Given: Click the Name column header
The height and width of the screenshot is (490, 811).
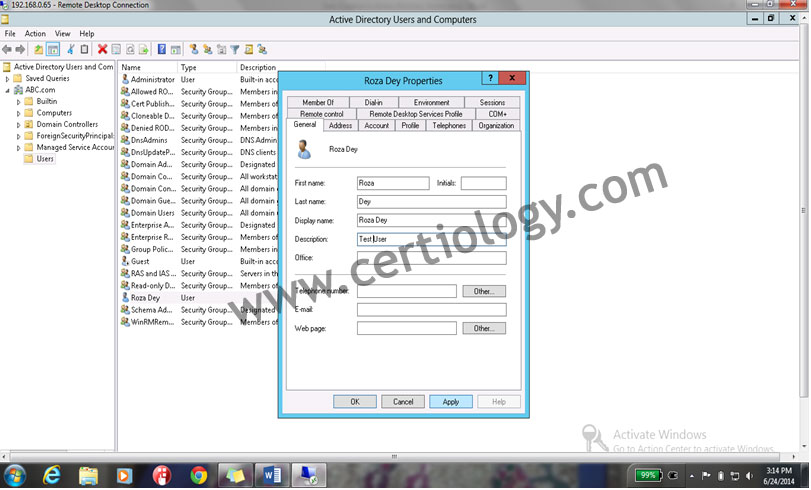Looking at the screenshot, I should 148,67.
